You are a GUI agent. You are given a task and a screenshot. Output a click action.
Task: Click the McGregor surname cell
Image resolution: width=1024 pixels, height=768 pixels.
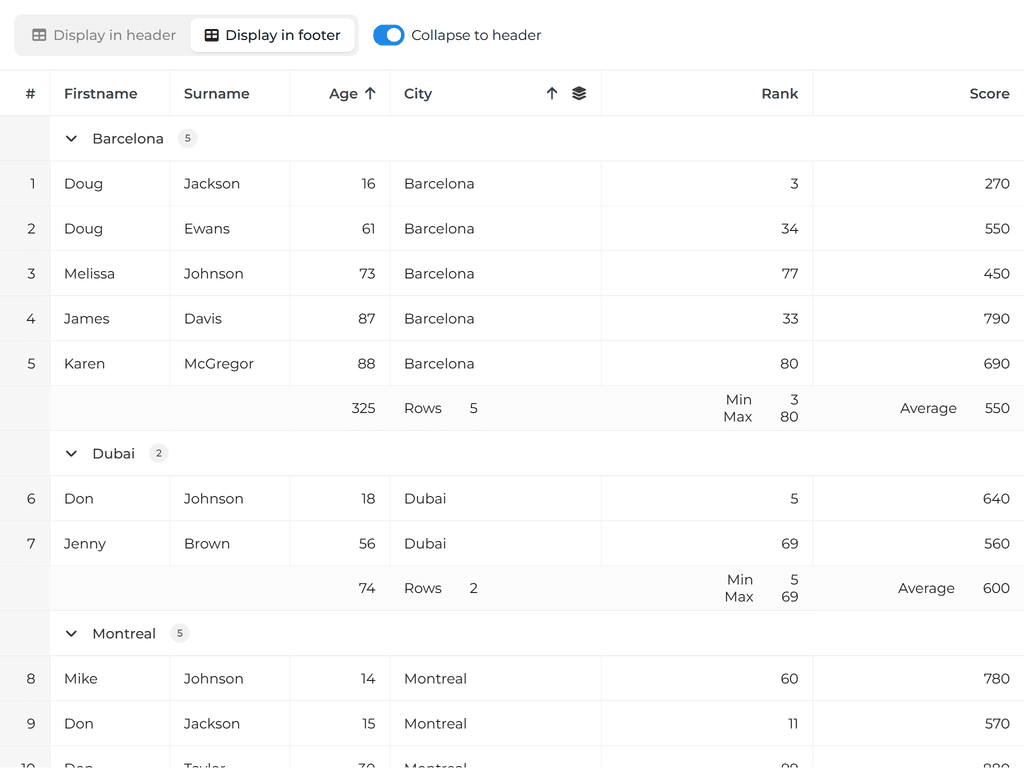(x=219, y=364)
